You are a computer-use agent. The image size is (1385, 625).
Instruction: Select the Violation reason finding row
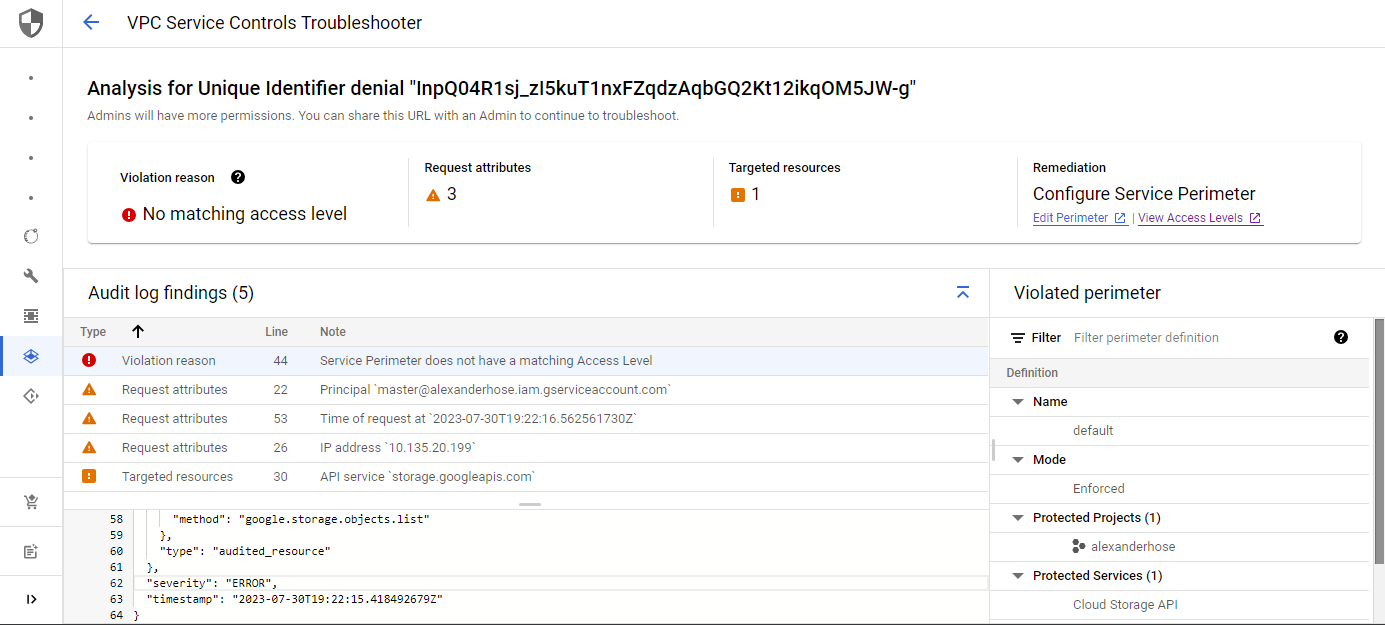click(x=526, y=361)
